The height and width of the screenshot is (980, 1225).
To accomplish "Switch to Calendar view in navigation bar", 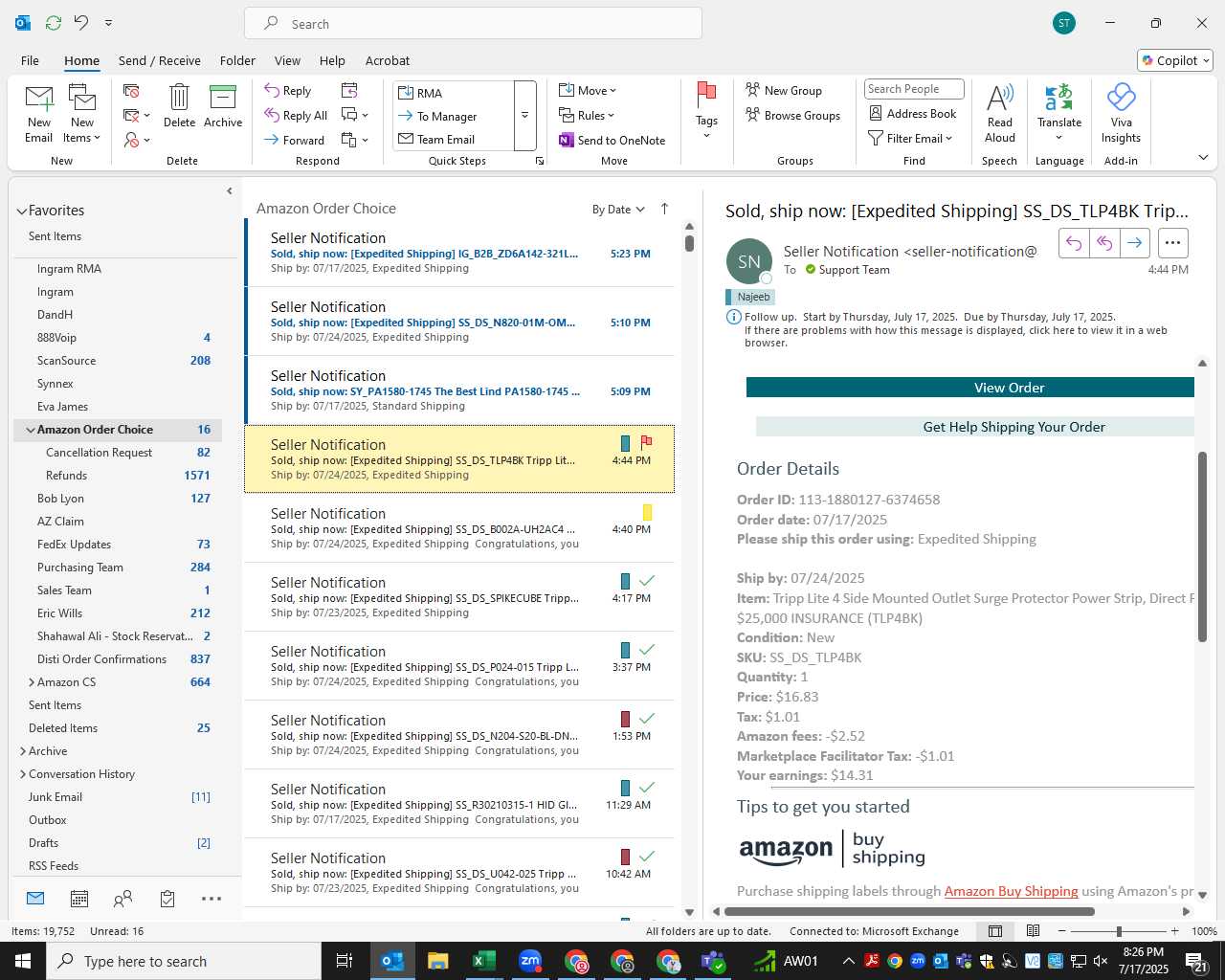I will [79, 899].
